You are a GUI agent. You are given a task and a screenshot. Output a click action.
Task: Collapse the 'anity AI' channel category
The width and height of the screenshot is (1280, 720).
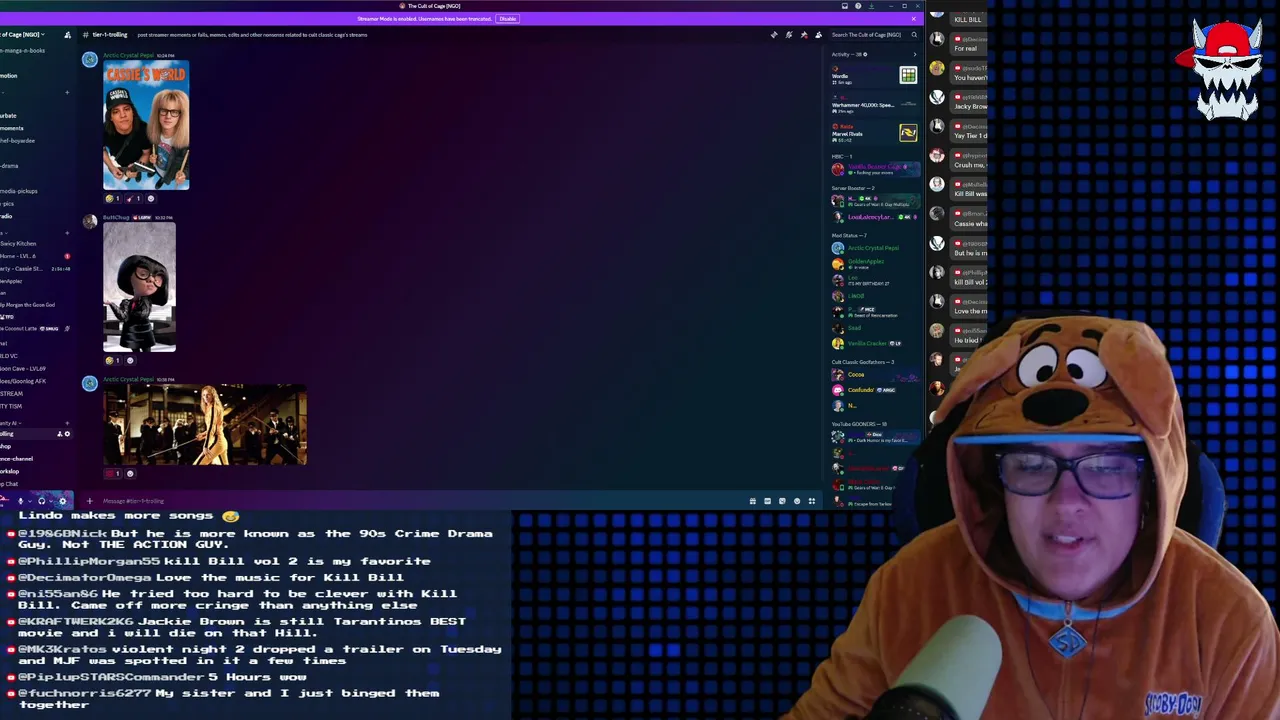(x=9, y=423)
